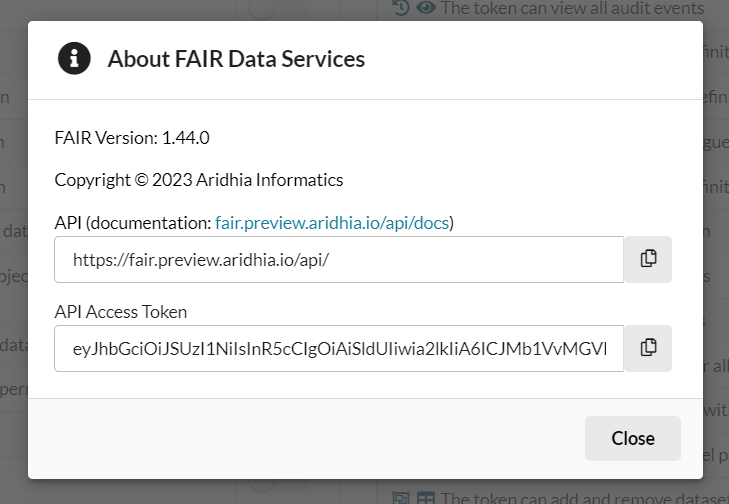The height and width of the screenshot is (504, 729).
Task: Click the eye icon beside audit events
Action: [426, 8]
